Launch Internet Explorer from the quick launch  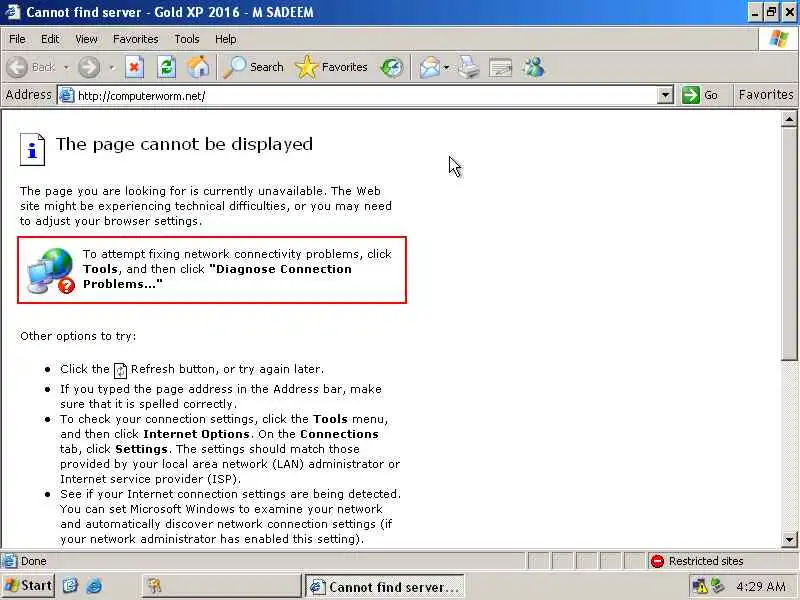94,586
